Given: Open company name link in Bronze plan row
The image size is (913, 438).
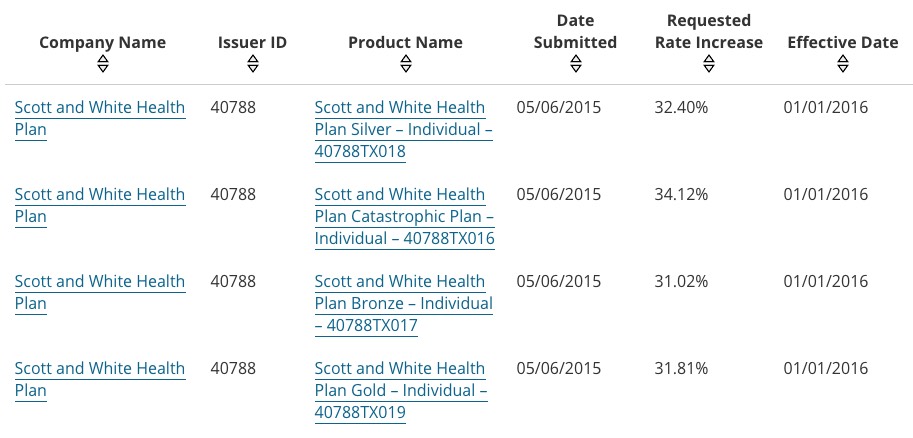Looking at the screenshot, I should point(99,292).
